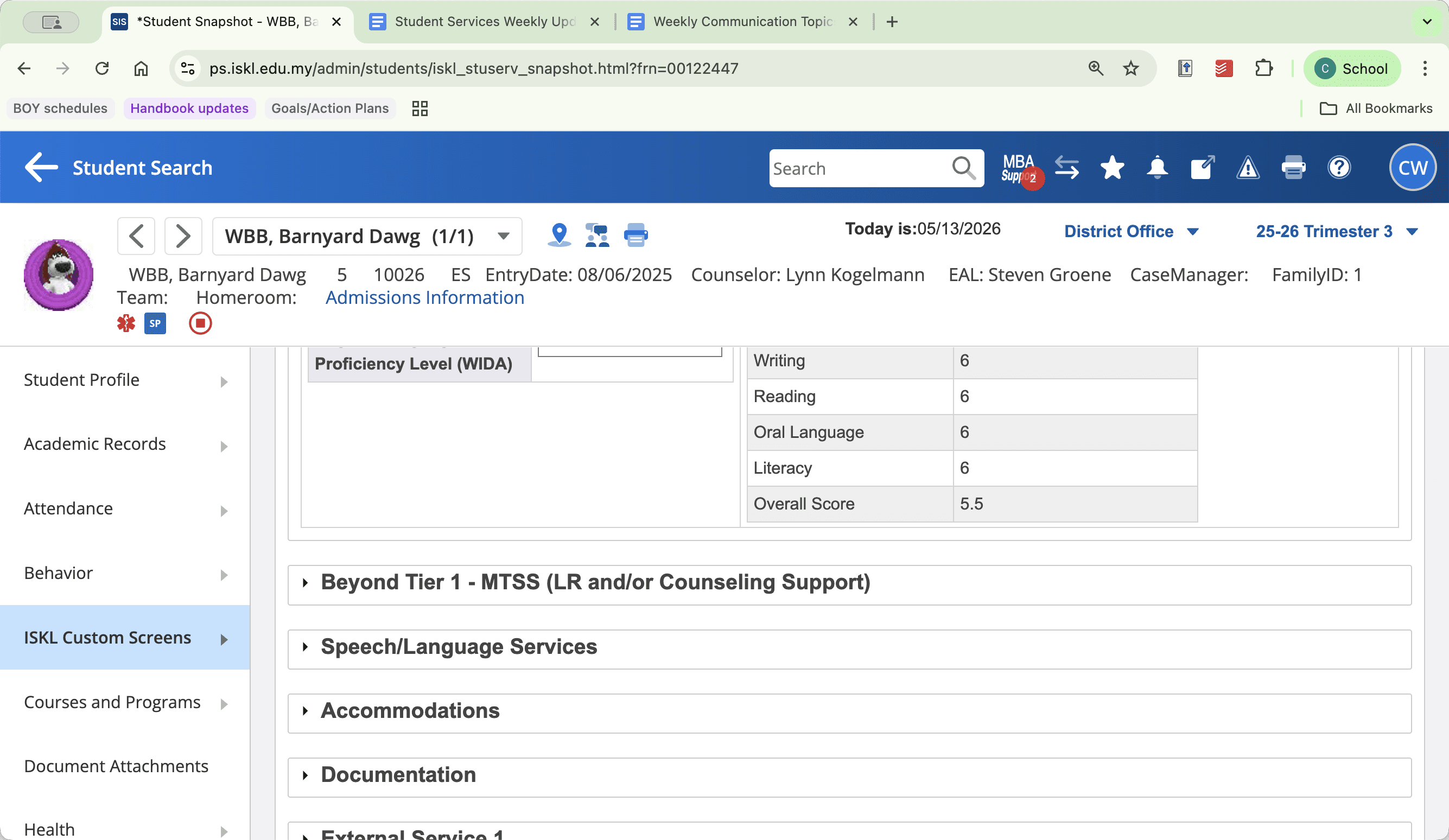Expand Student Profile menu
The image size is (1449, 840).
coord(125,380)
